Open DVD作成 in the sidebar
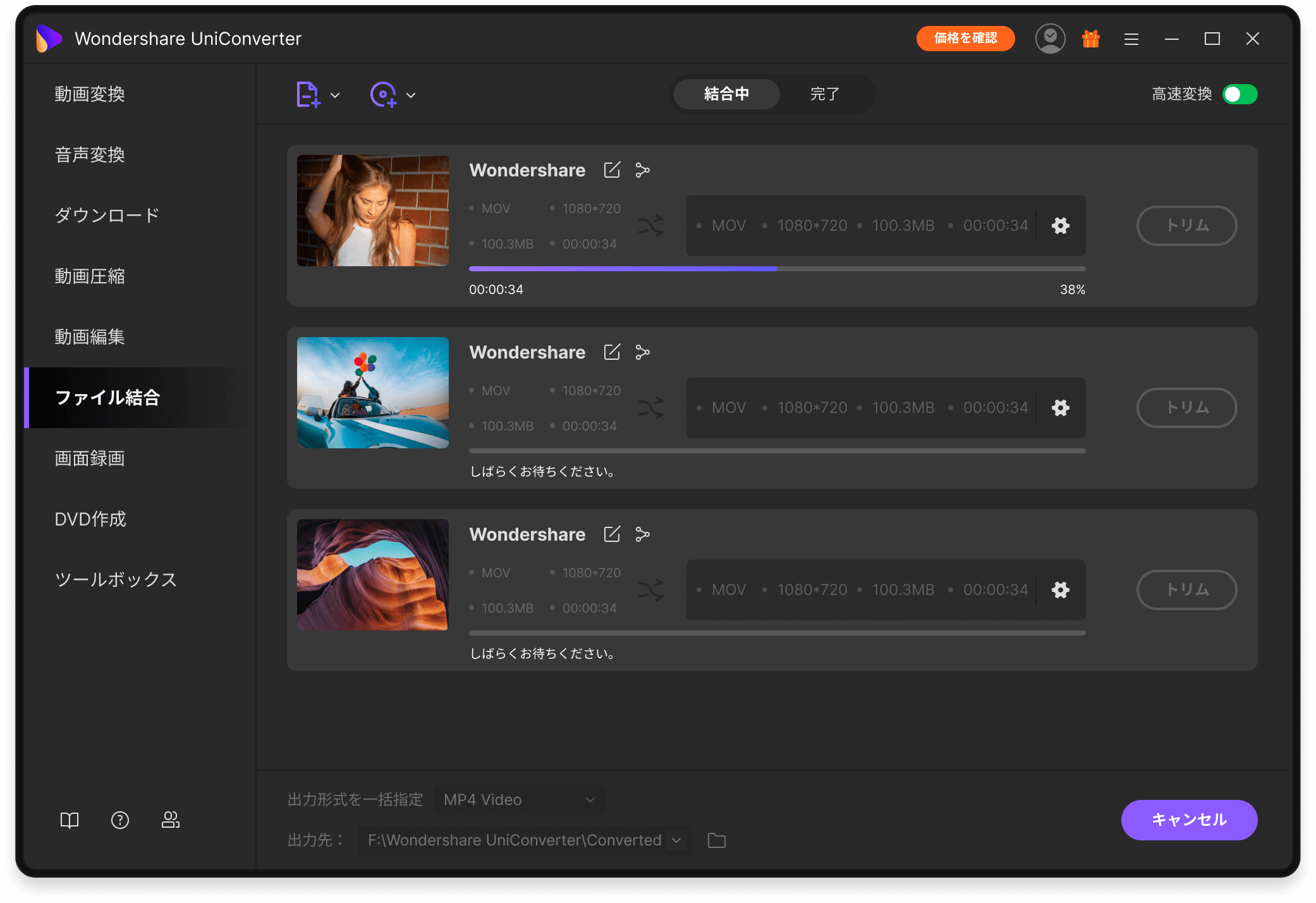Viewport: 1316px width, 903px height. [x=90, y=519]
